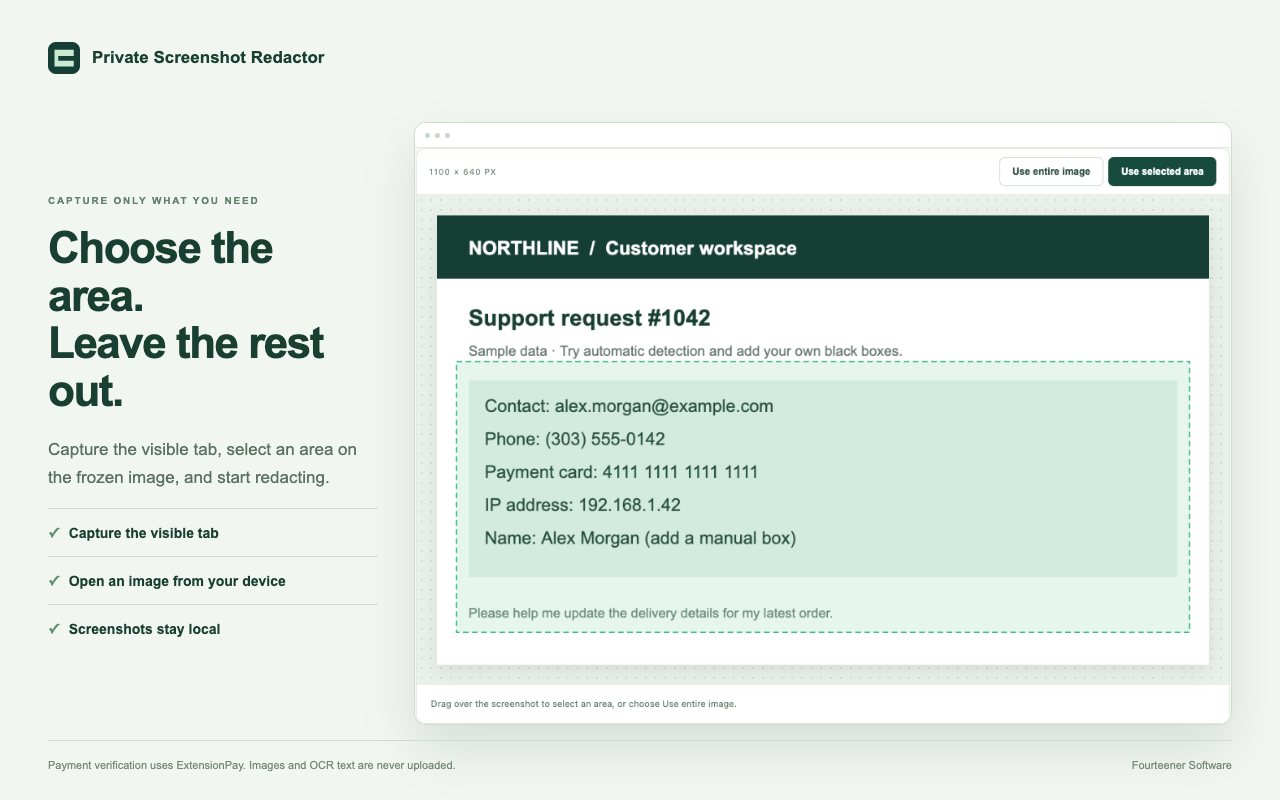This screenshot has width=1280, height=800.
Task: Click the "Private Screenshot Redactor" title text
Action: 208,58
